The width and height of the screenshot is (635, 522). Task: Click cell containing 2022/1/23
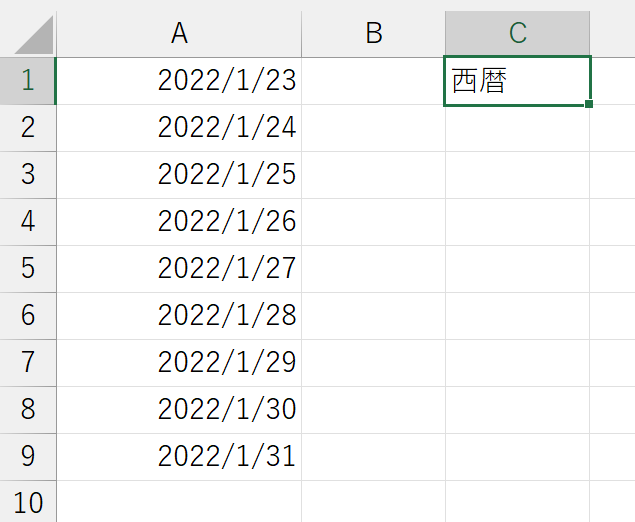pos(179,81)
